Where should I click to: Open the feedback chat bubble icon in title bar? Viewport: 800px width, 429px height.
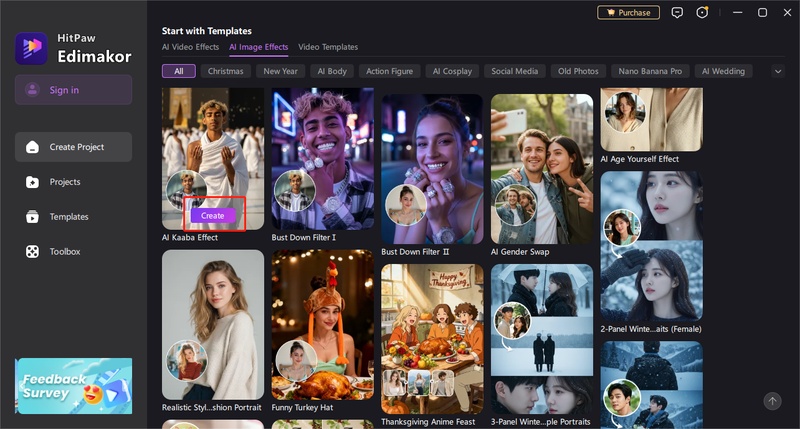coord(677,13)
